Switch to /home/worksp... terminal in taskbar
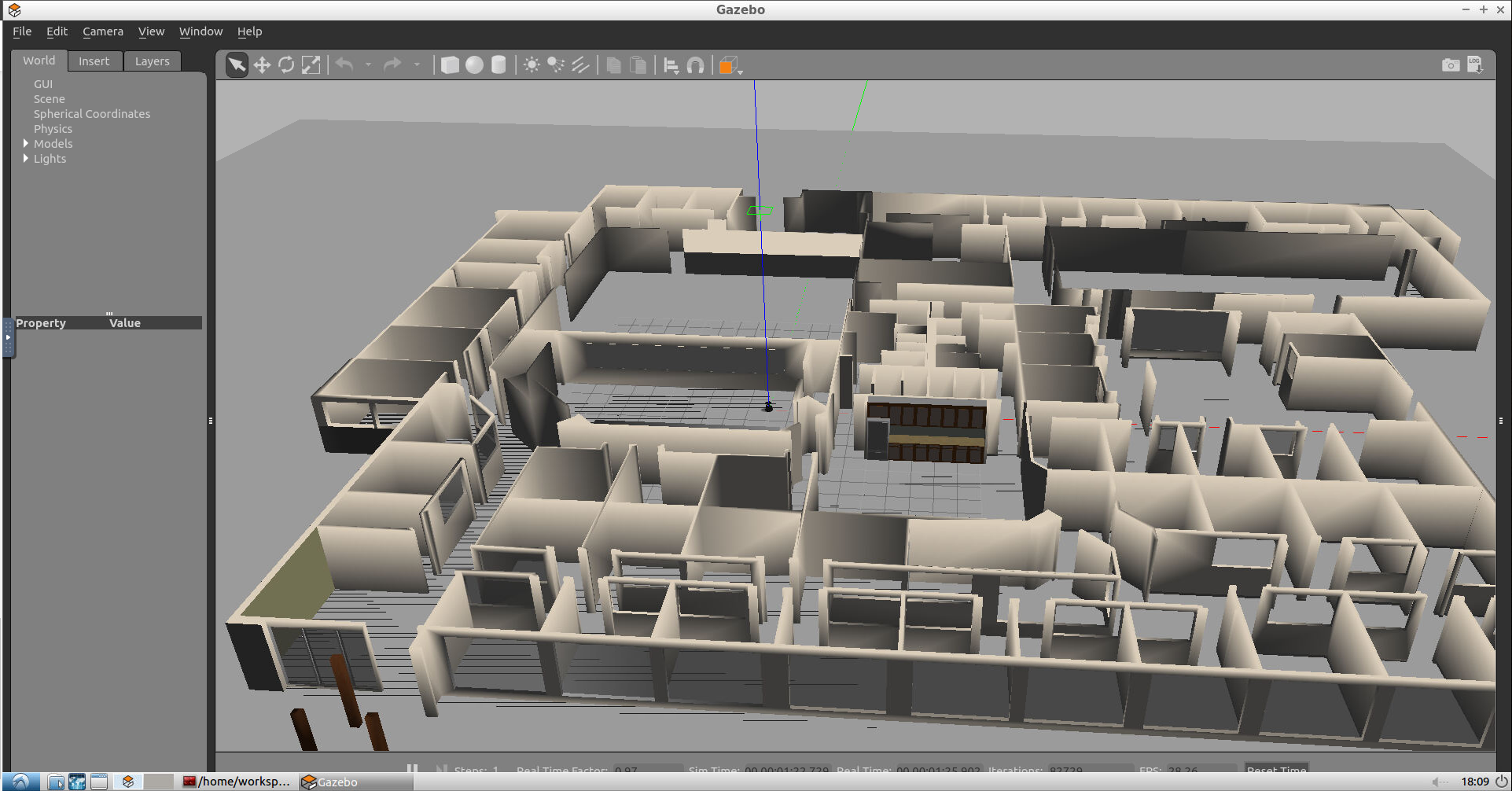The width and height of the screenshot is (1512, 791). (x=236, y=782)
